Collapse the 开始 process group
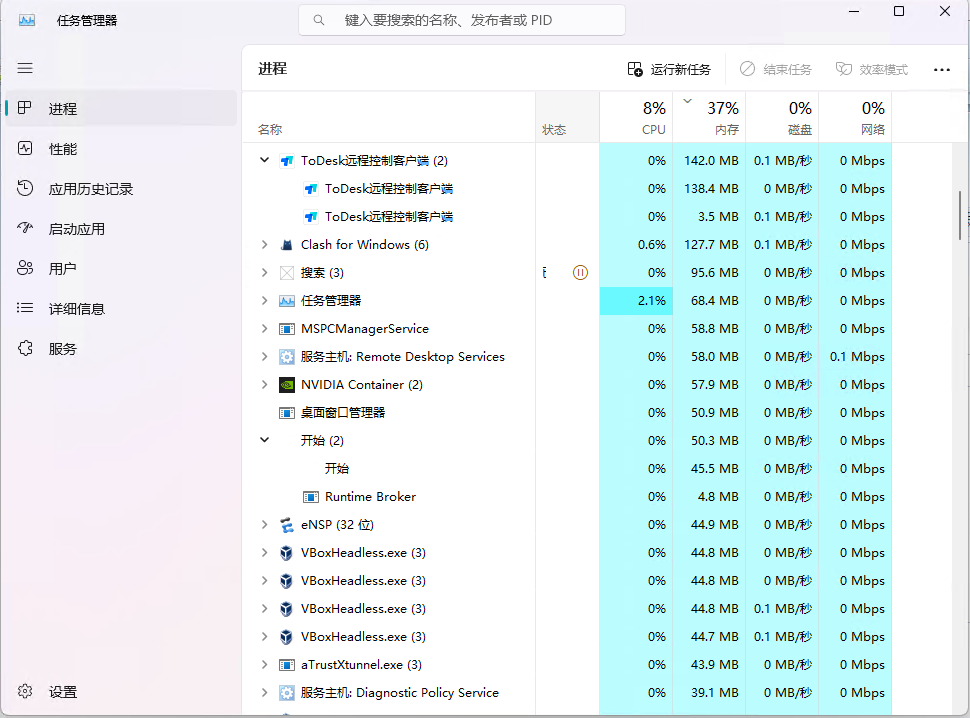This screenshot has width=970, height=718. click(x=264, y=440)
